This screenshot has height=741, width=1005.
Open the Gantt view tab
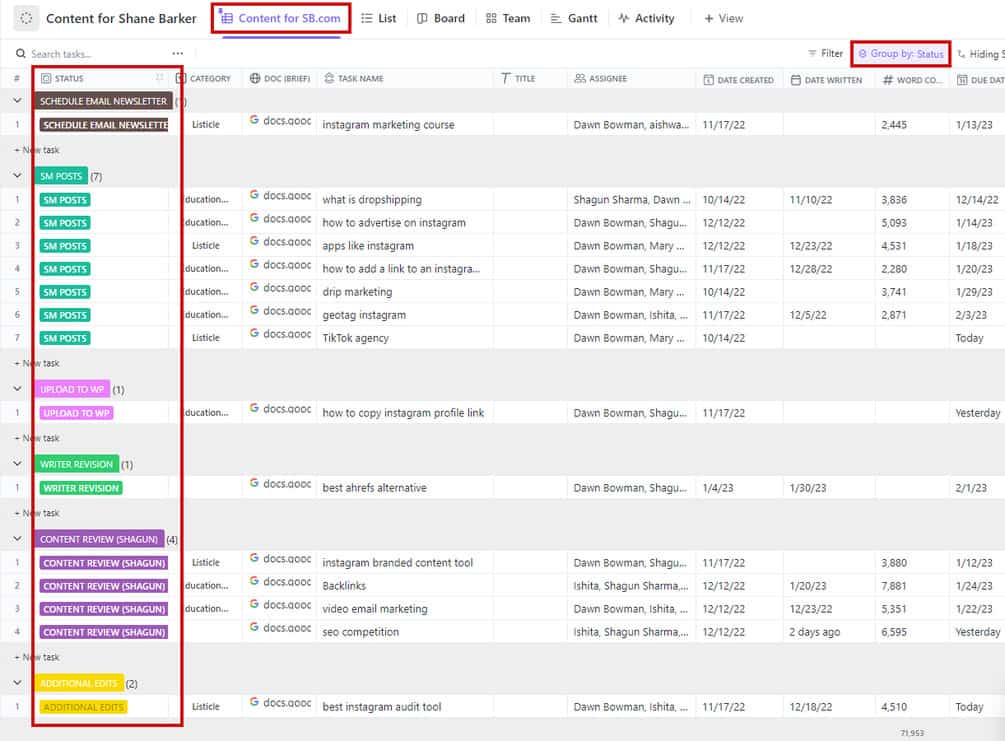(x=574, y=19)
